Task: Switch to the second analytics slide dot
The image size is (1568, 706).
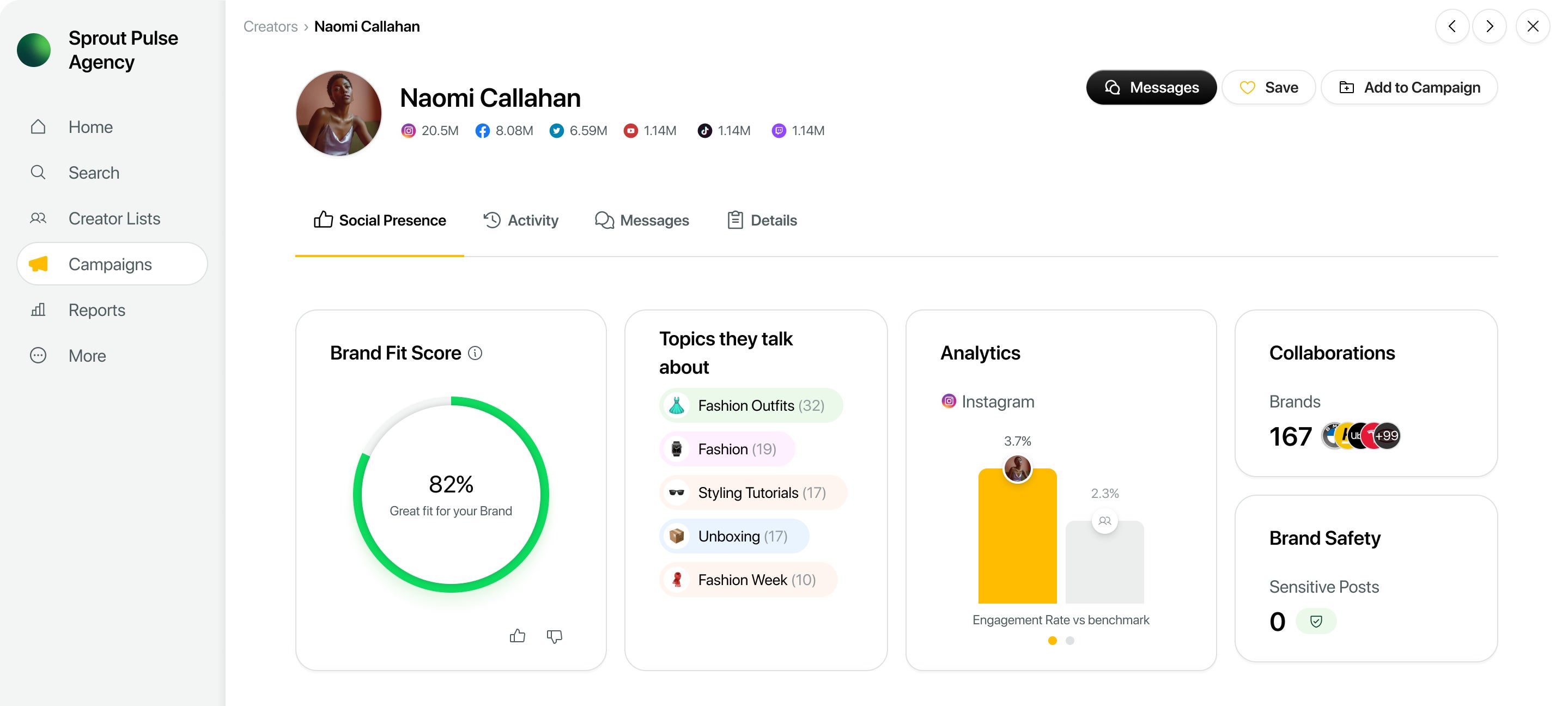Action: click(x=1070, y=640)
